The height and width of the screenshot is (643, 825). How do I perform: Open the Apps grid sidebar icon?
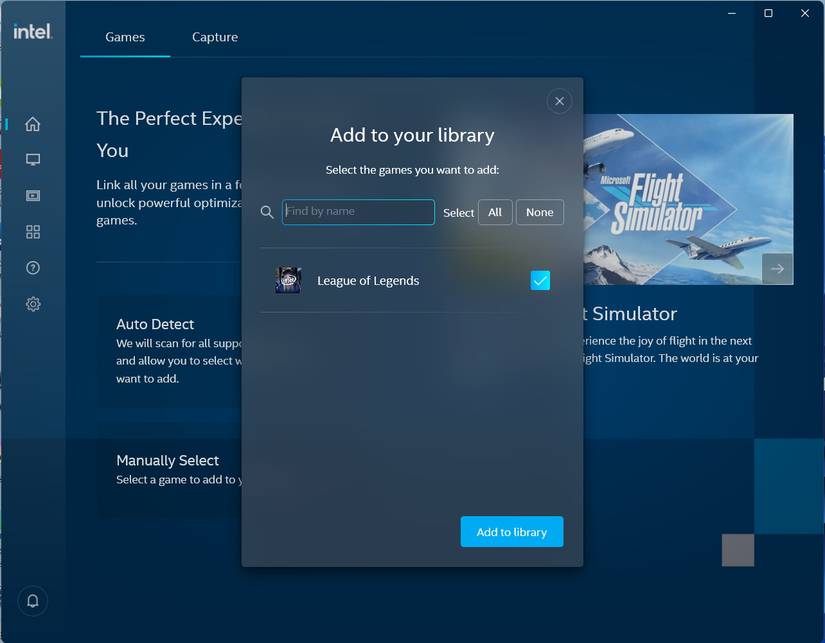pos(33,232)
